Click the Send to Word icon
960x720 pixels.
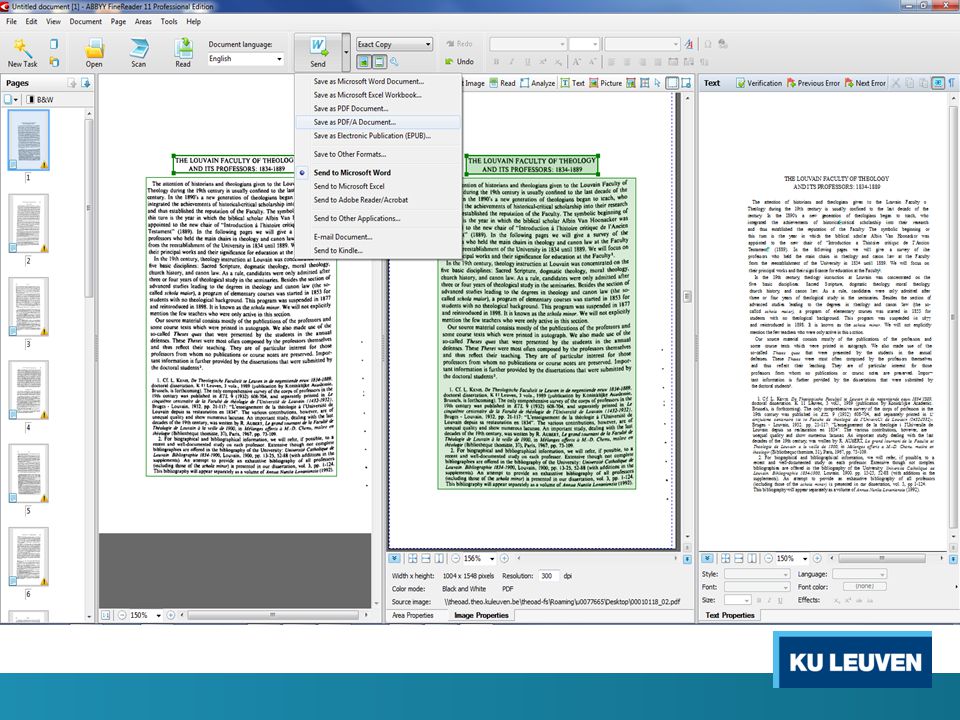pos(318,47)
